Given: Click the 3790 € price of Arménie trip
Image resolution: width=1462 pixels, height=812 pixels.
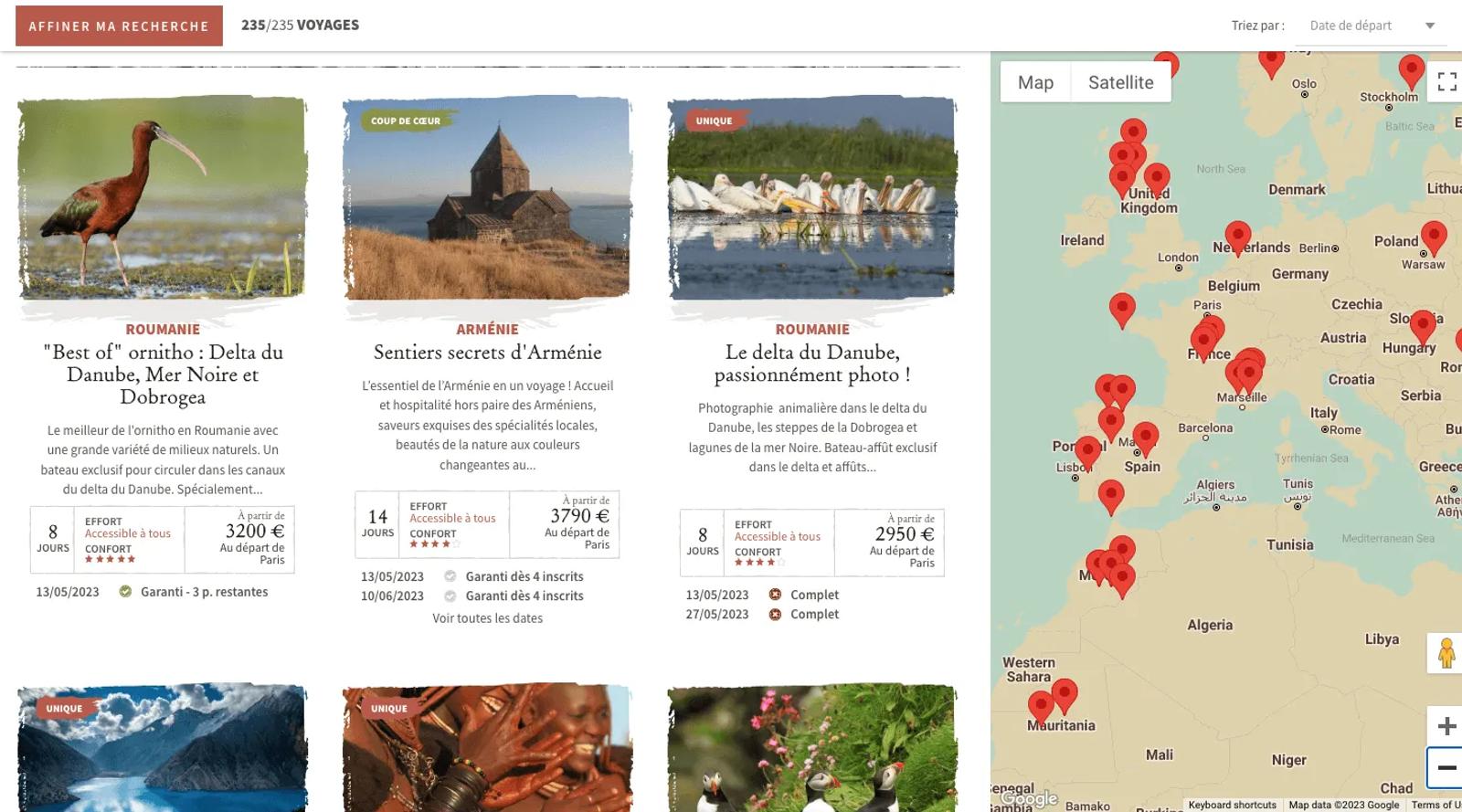Looking at the screenshot, I should [579, 516].
